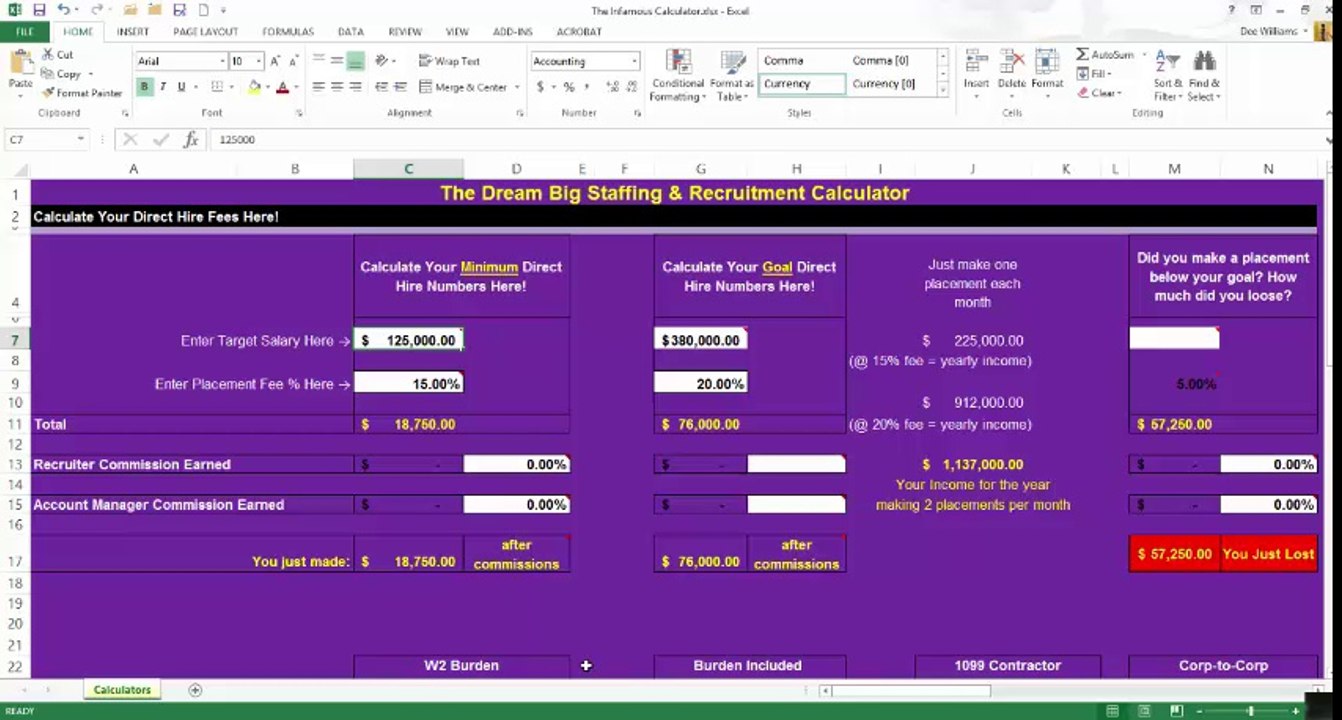This screenshot has height=720, width=1342.
Task: Toggle Underline formatting
Action: [x=181, y=87]
